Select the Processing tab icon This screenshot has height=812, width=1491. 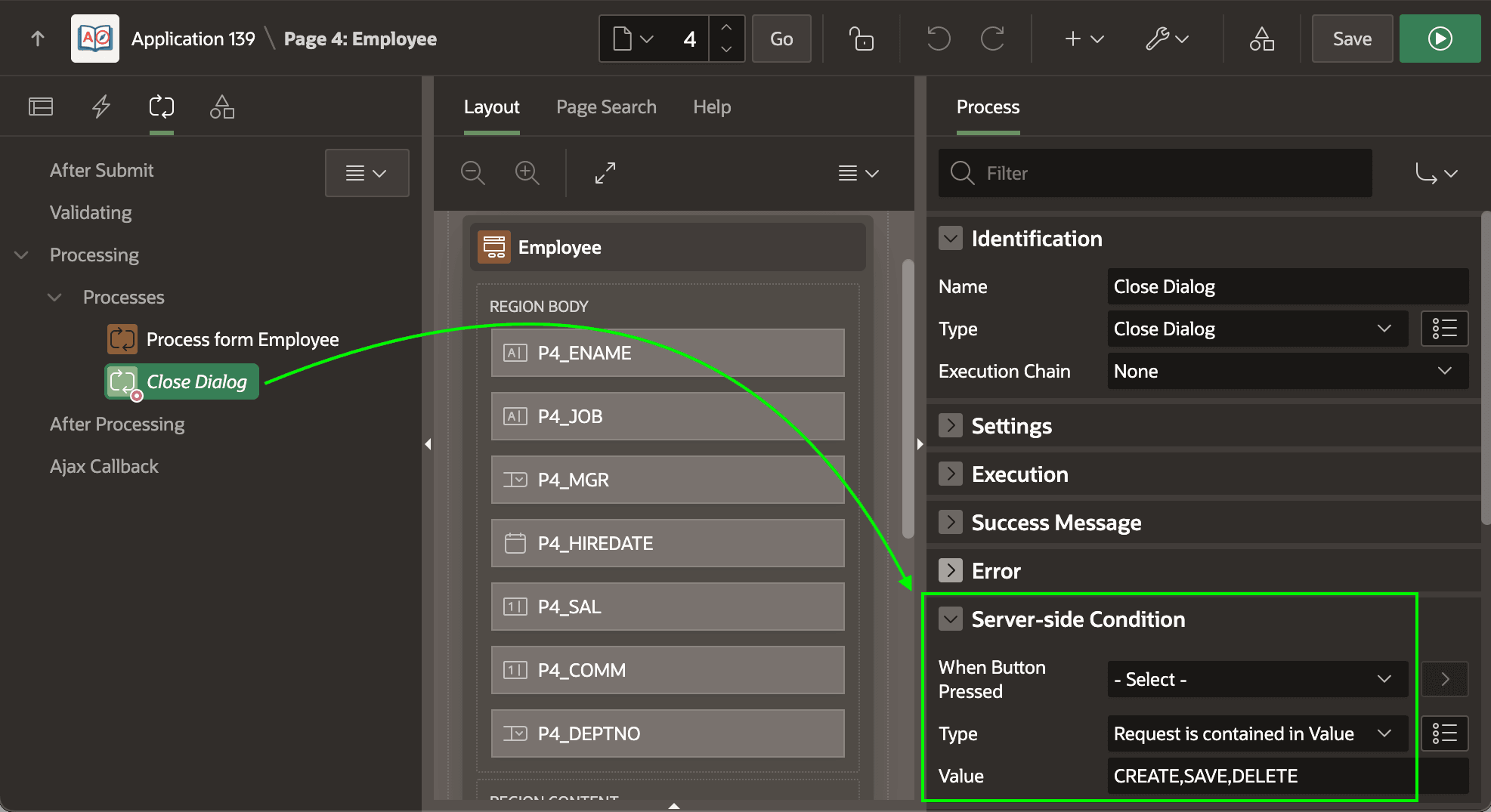(x=162, y=107)
